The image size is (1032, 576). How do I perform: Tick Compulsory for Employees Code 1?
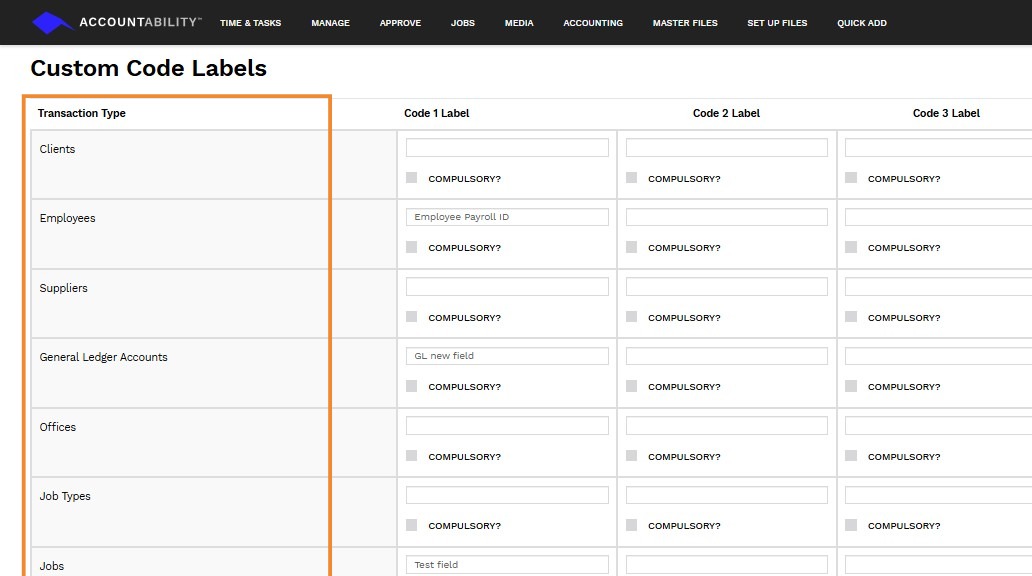click(412, 247)
